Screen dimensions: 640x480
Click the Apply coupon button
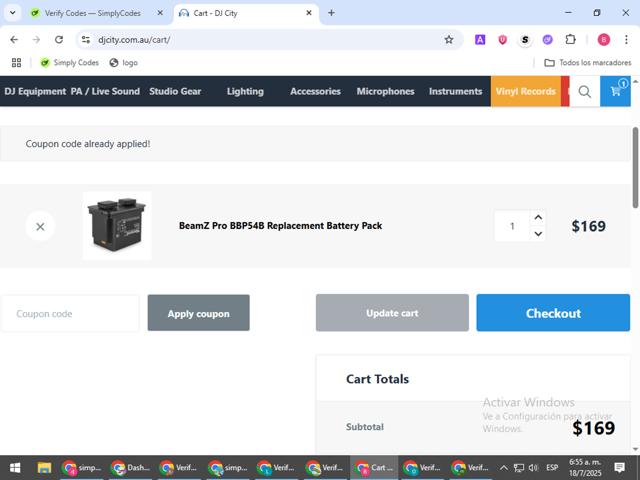click(198, 313)
